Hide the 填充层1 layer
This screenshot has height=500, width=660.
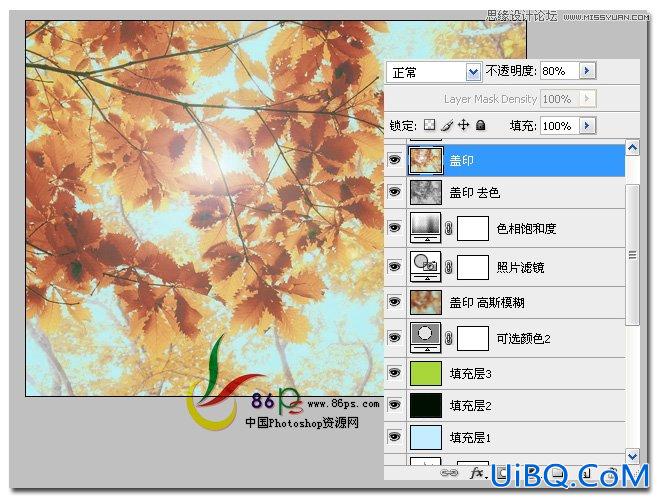[394, 437]
